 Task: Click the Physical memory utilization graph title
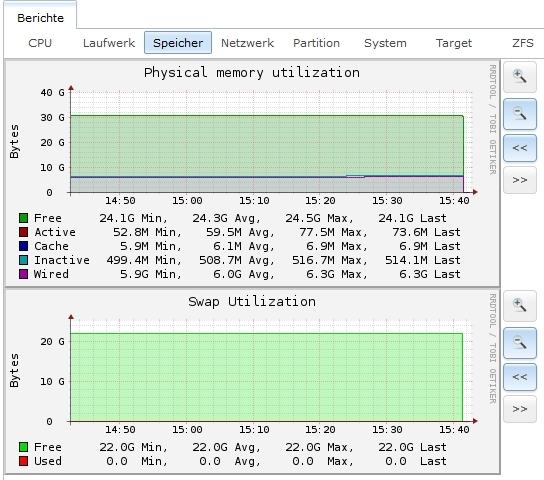[x=252, y=73]
